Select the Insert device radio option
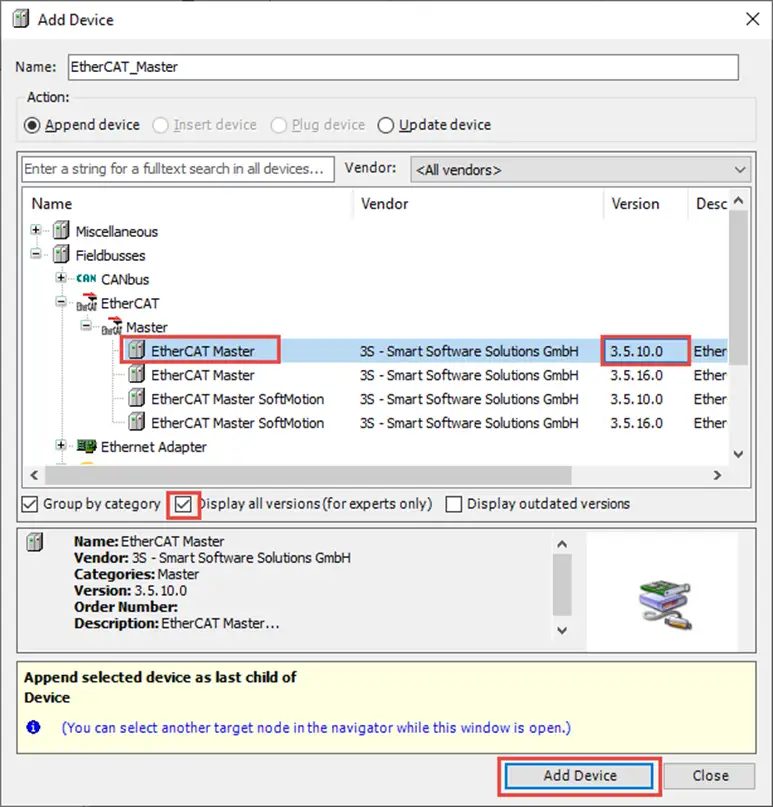Screen dimensions: 773x807 coord(160,125)
